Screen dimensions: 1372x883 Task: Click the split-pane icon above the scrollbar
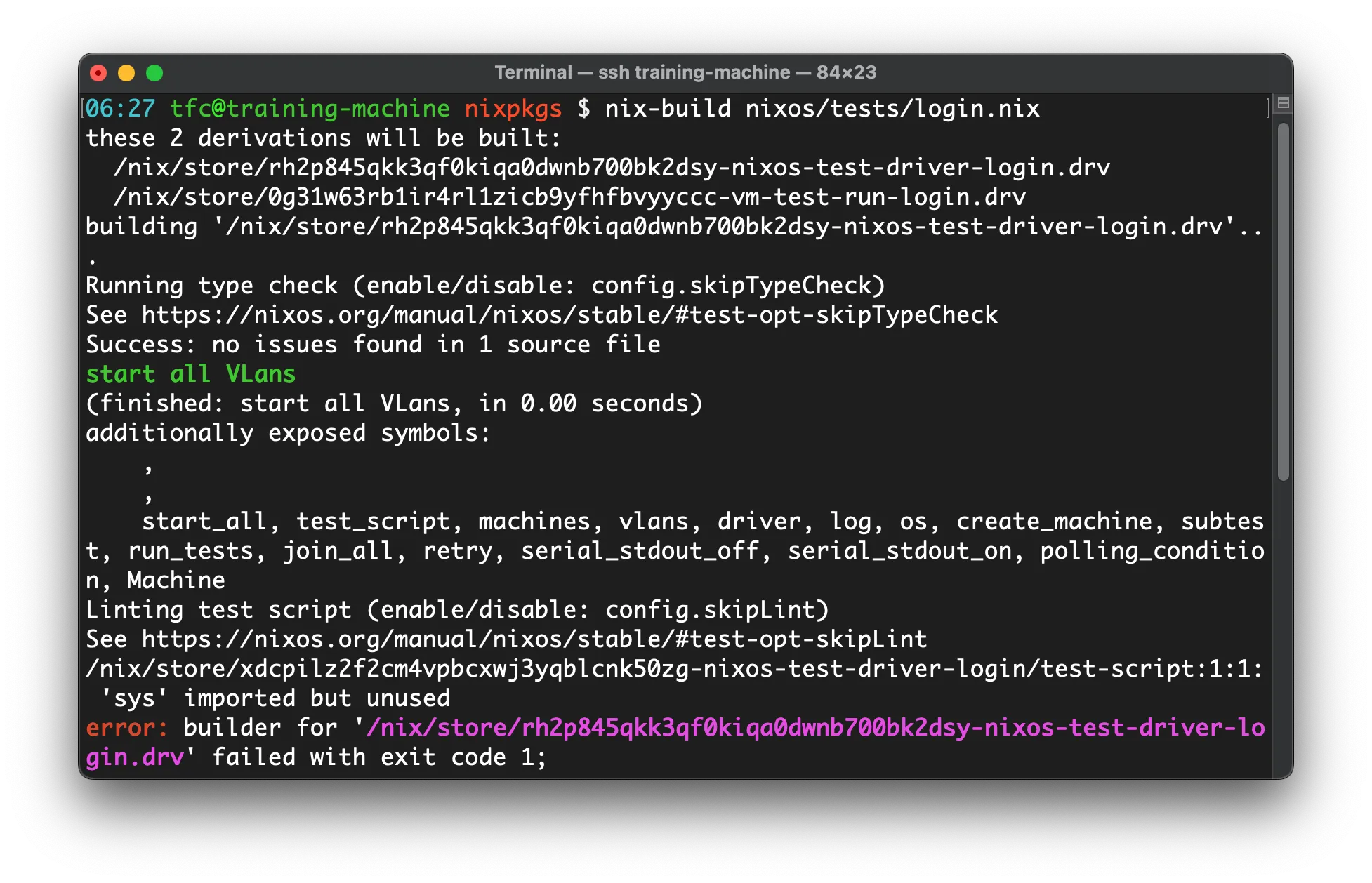[1282, 103]
